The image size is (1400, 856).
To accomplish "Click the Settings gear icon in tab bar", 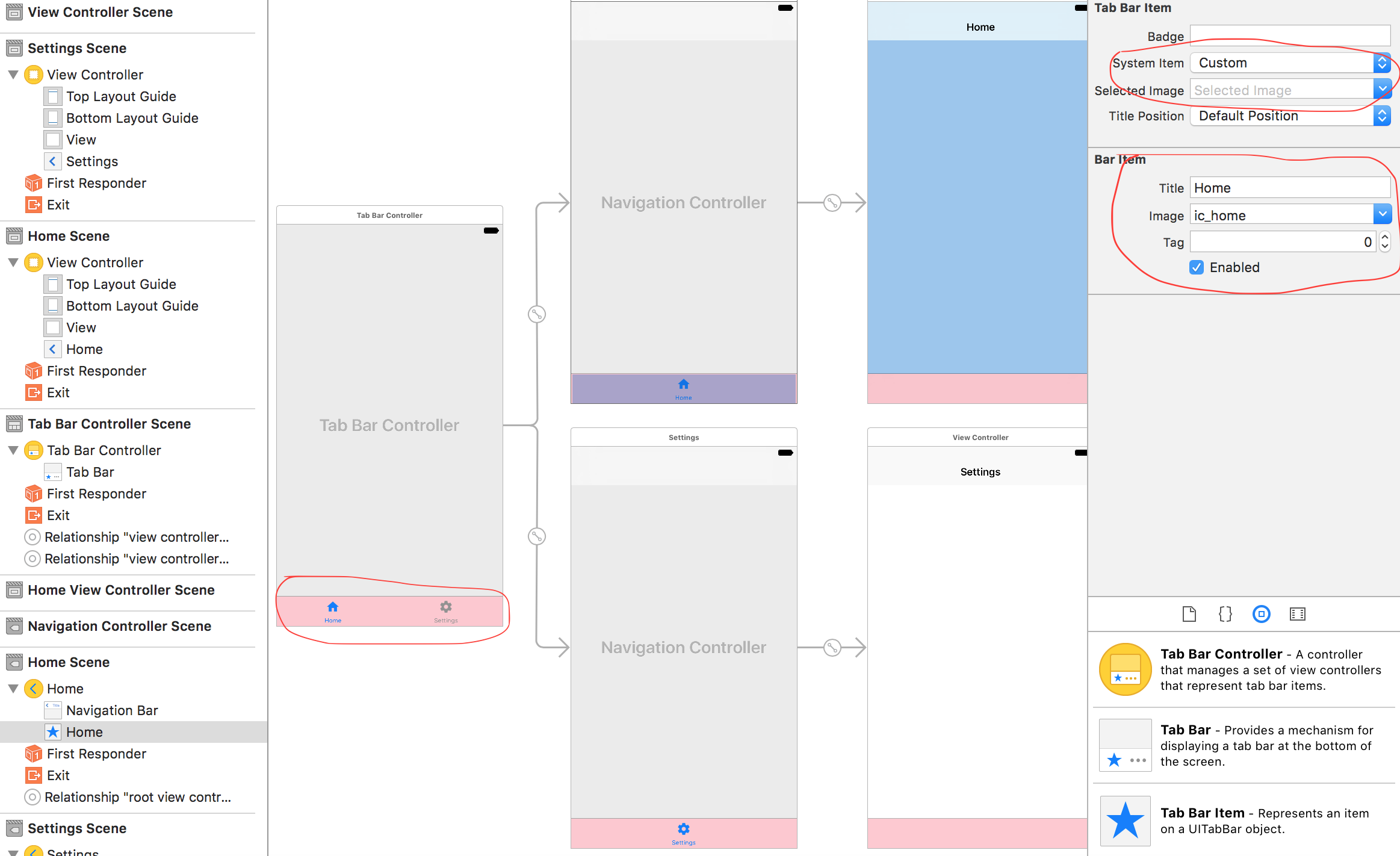I will [x=446, y=606].
